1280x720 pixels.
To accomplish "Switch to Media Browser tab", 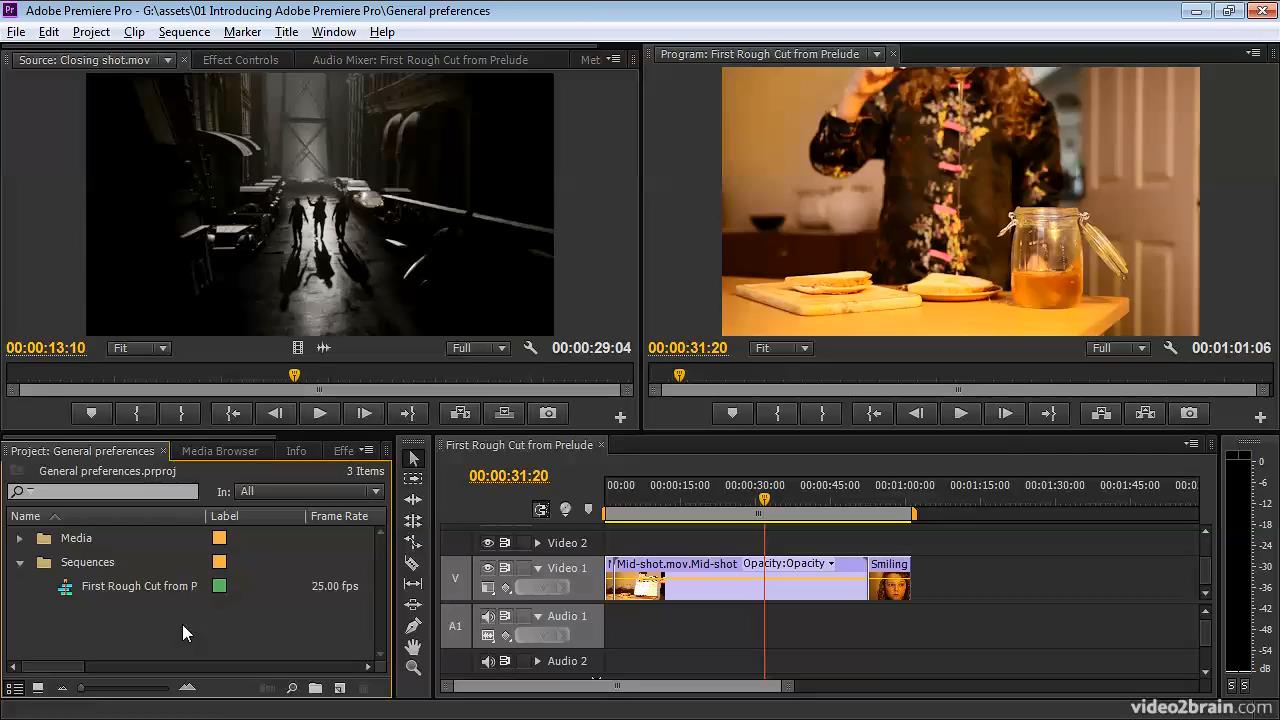I will (x=220, y=451).
